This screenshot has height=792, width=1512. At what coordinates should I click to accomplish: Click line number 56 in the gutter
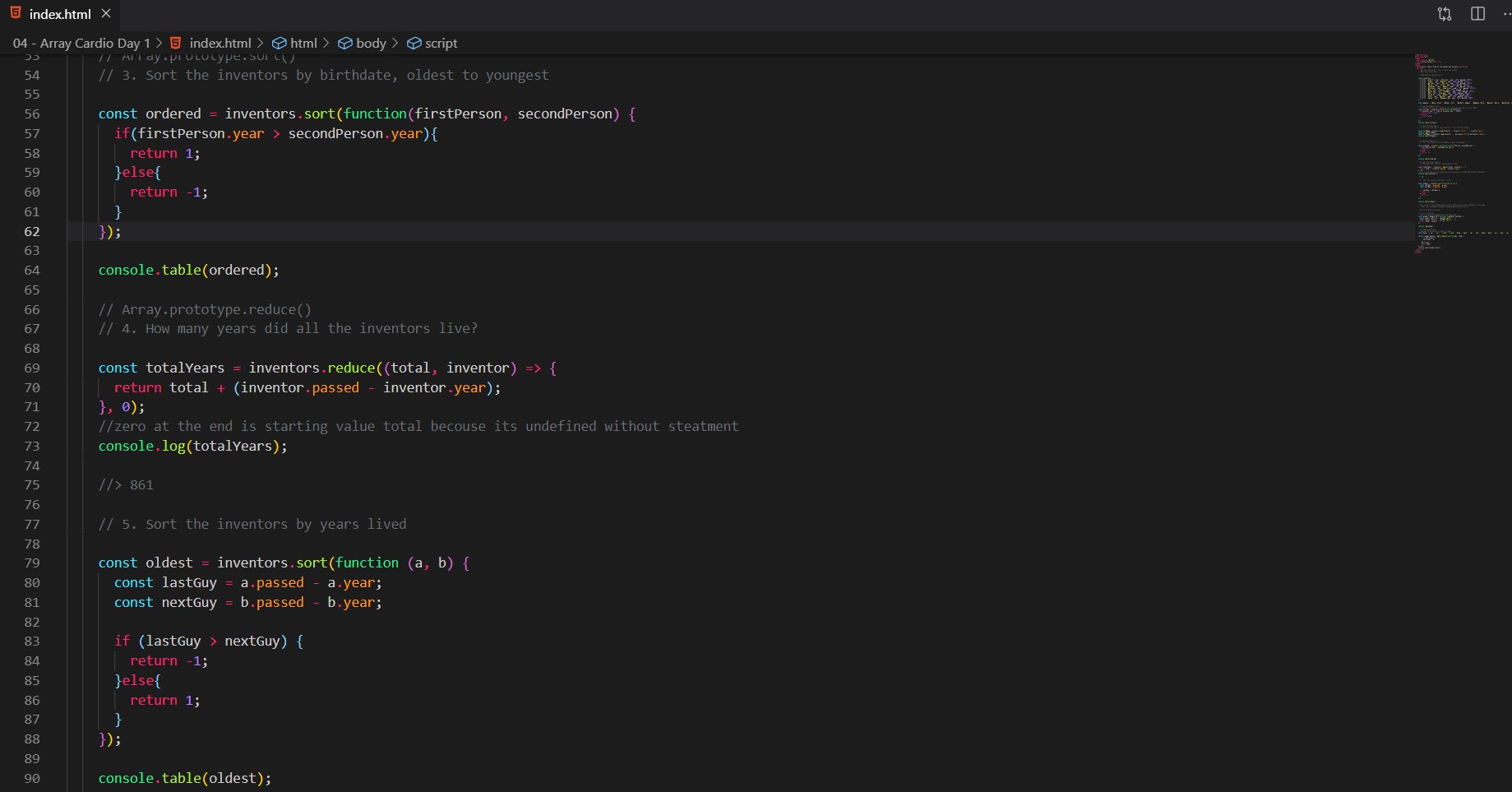coord(32,113)
